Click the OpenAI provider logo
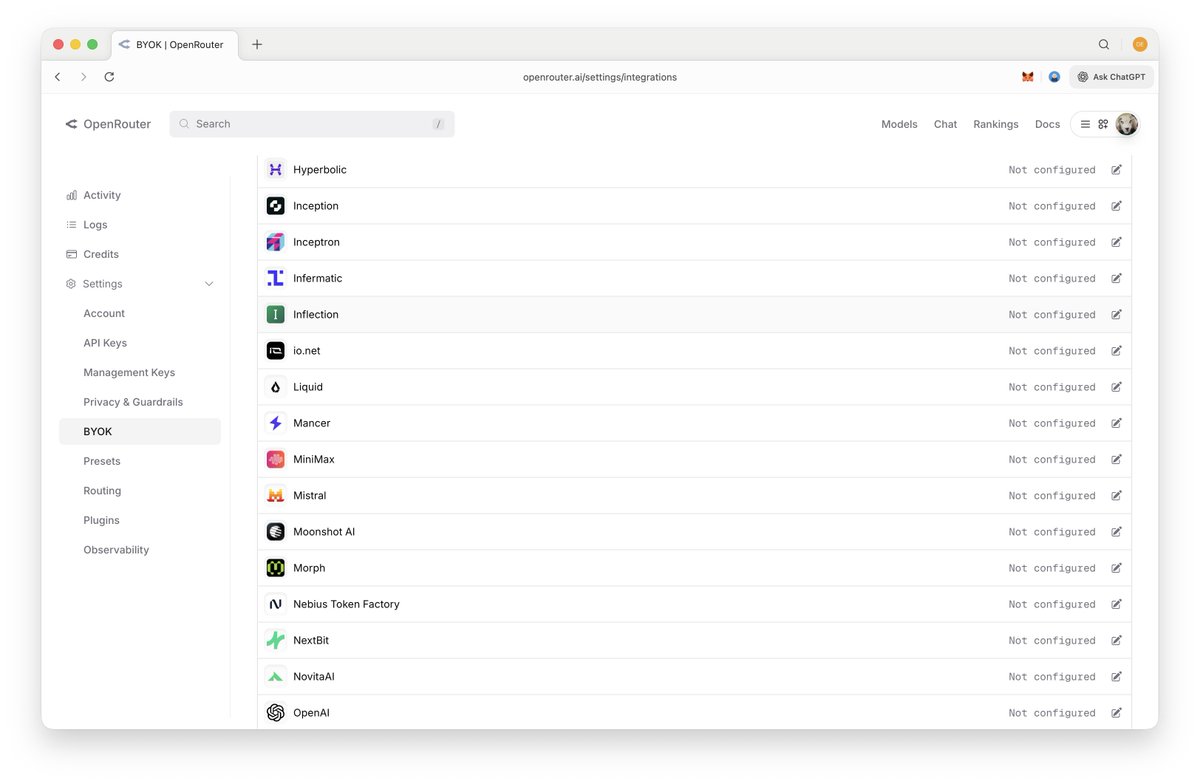 (x=276, y=713)
